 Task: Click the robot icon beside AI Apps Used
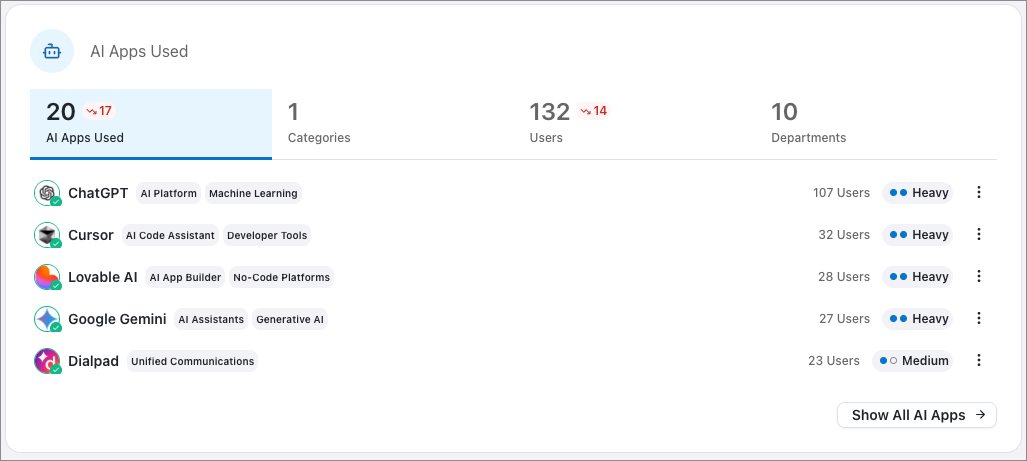click(x=52, y=51)
